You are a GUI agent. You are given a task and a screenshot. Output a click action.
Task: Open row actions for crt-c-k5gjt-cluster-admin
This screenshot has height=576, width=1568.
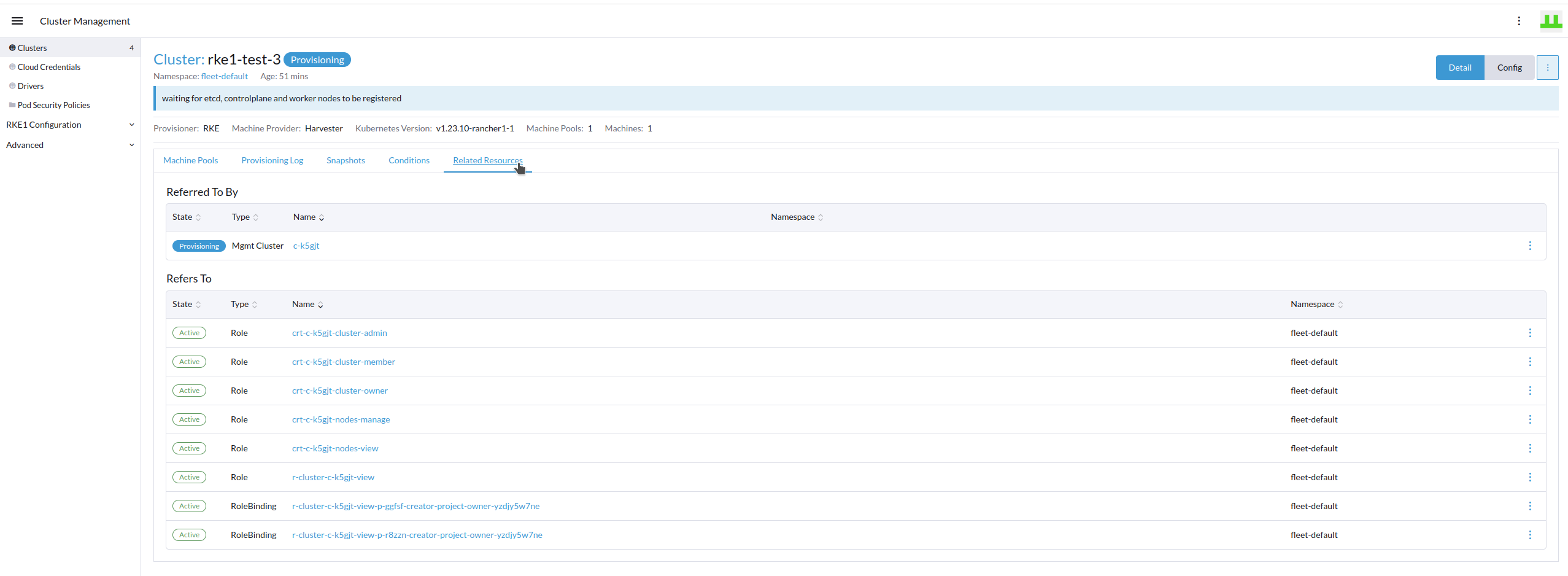(x=1530, y=333)
